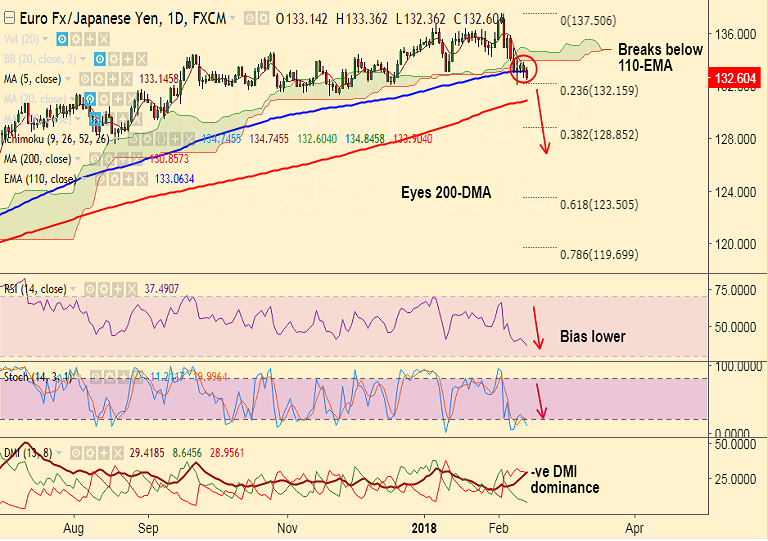
Task: Click the plus icon for DMI
Action: 103,453
